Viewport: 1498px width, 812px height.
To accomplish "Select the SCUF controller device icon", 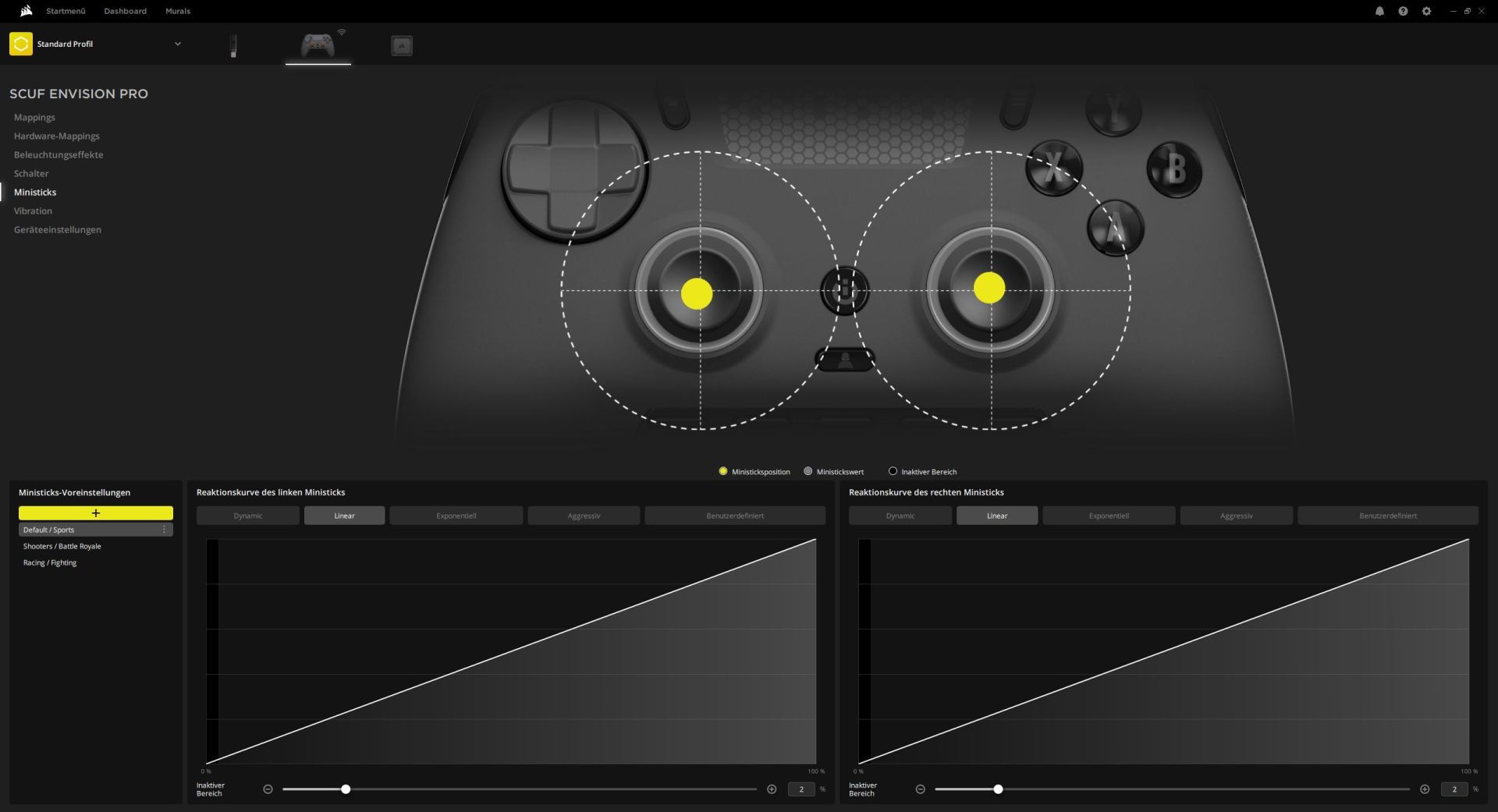I will tap(318, 45).
